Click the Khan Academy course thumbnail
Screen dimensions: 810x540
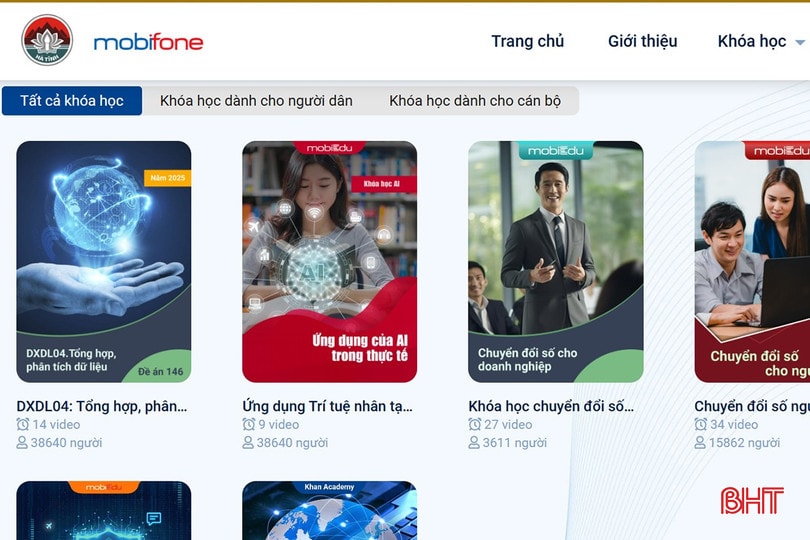pos(330,511)
